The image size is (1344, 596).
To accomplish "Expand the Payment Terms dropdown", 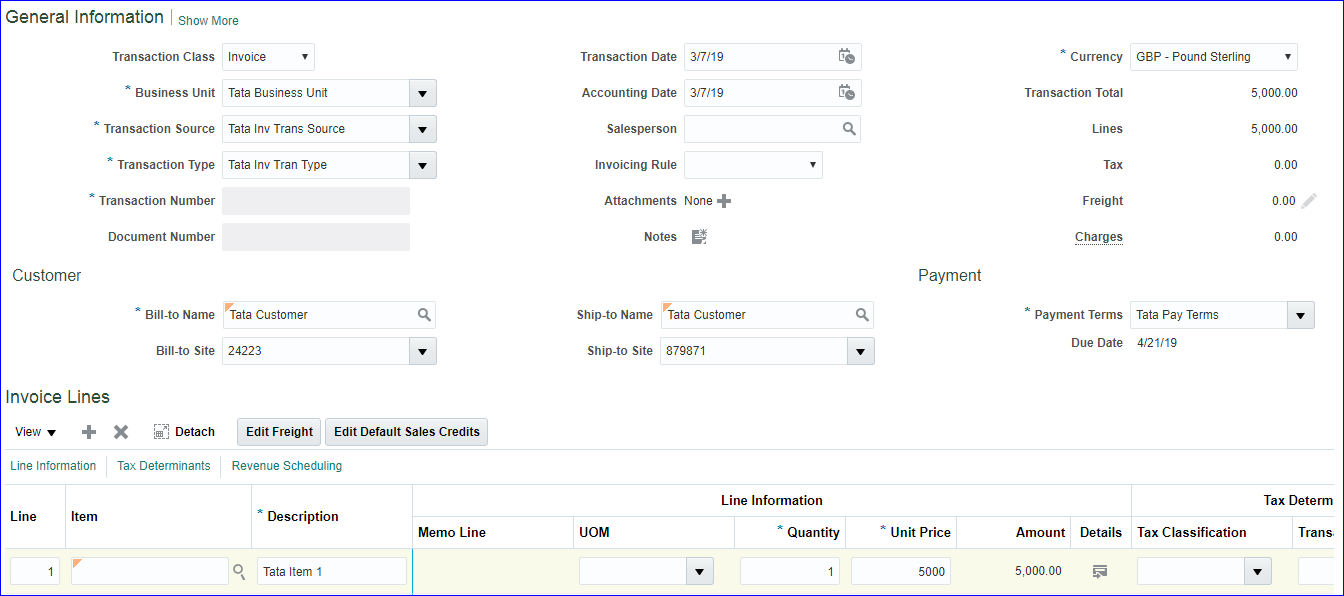I will [1300, 315].
